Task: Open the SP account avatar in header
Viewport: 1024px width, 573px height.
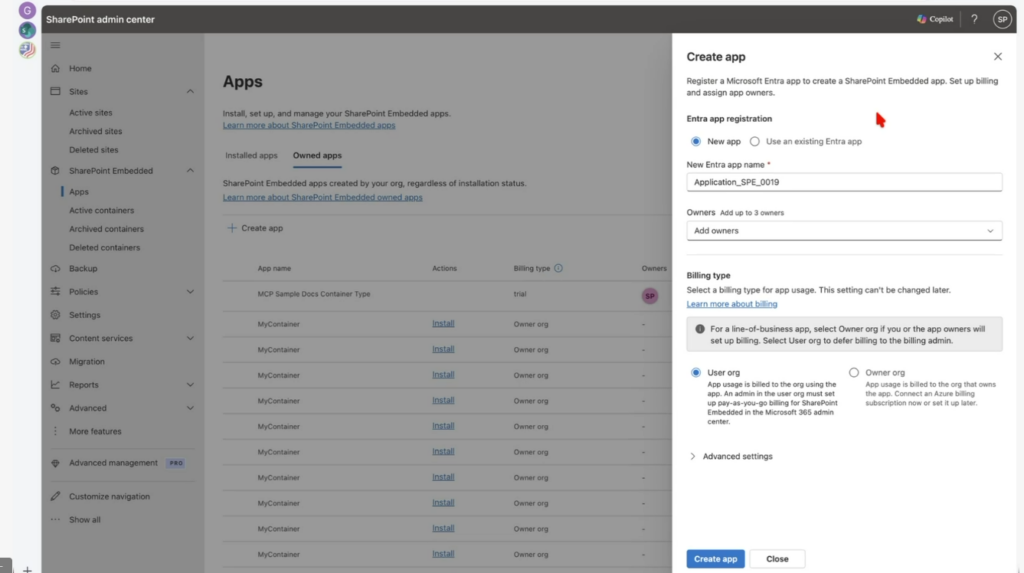Action: (1002, 19)
